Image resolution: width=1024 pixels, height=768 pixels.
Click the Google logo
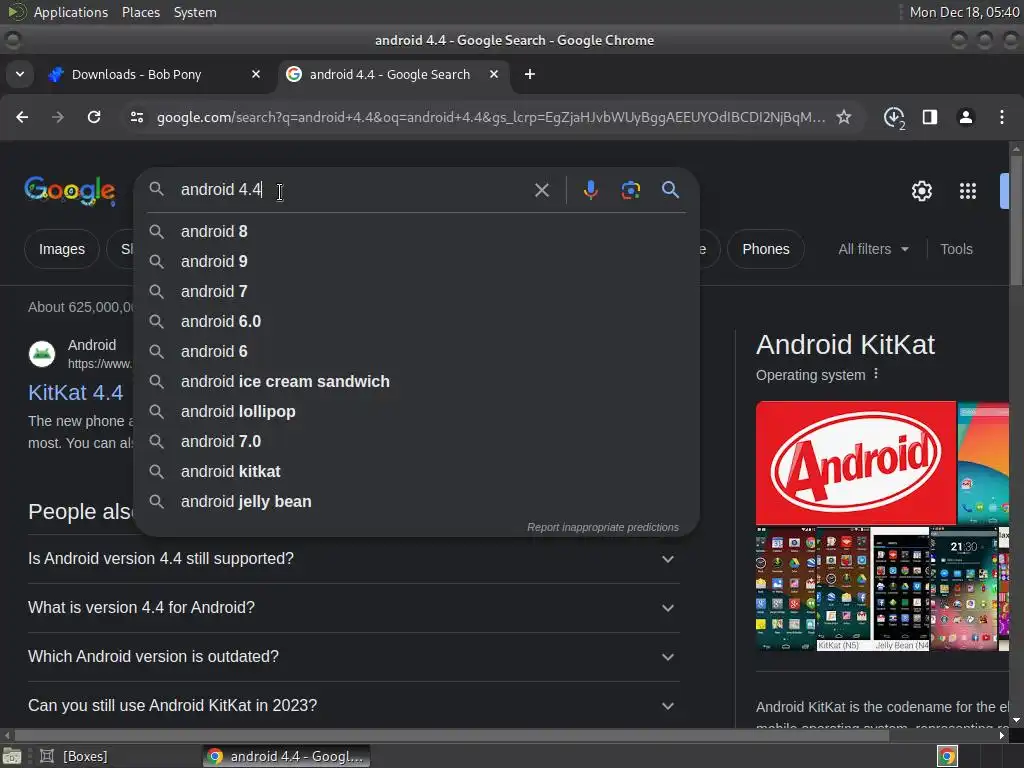click(70, 191)
